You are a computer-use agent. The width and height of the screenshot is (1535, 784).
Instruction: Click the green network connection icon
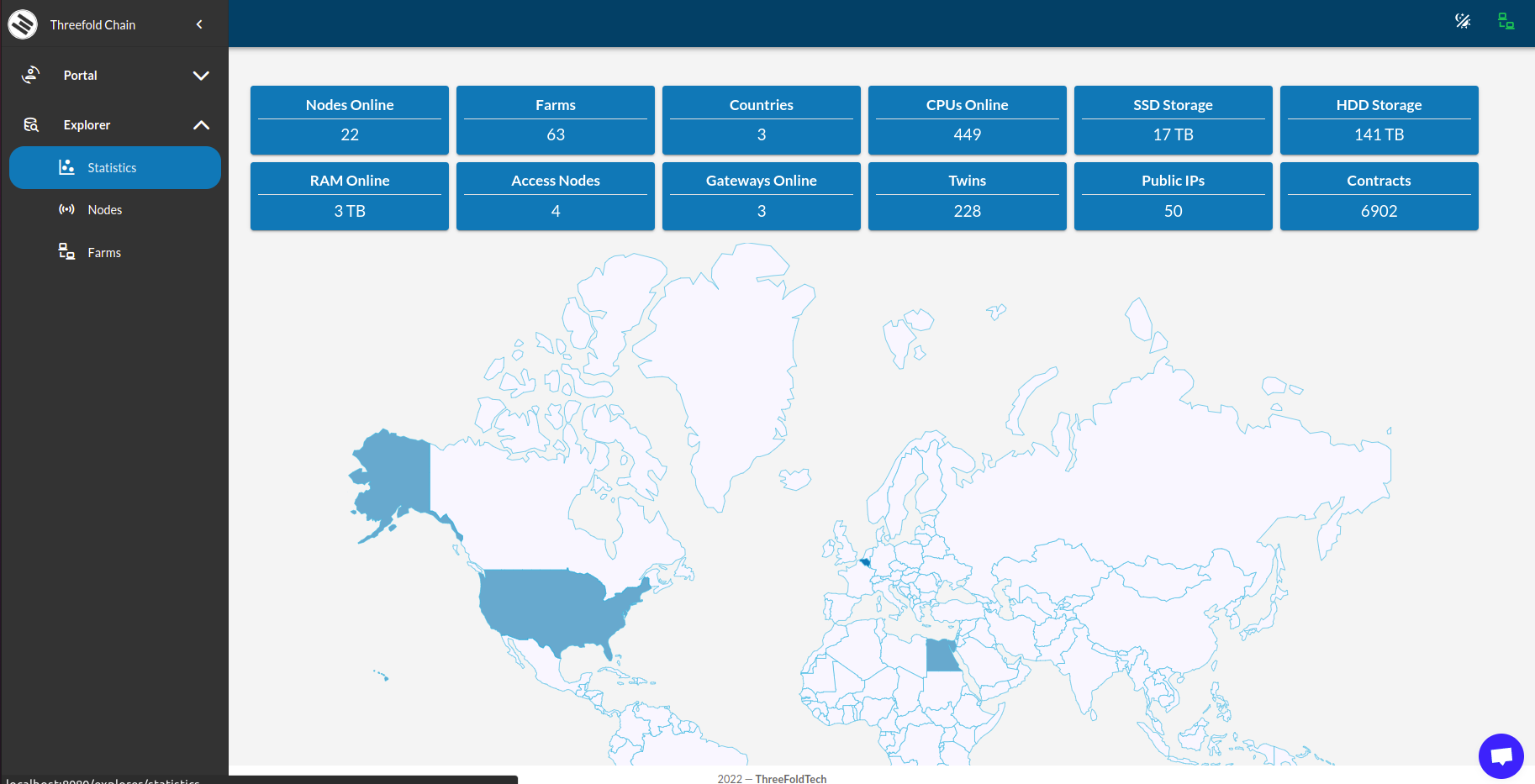pos(1506,22)
